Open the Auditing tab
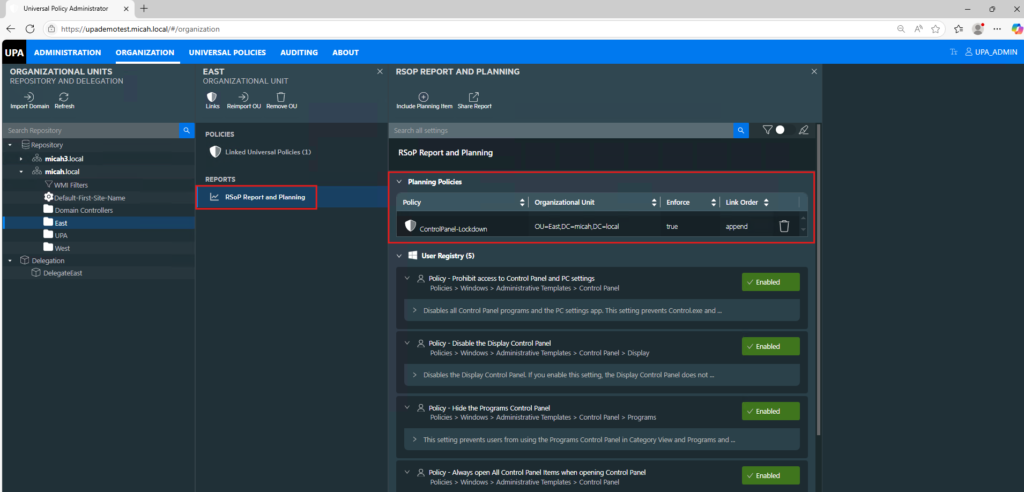This screenshot has width=1024, height=492. [x=299, y=52]
